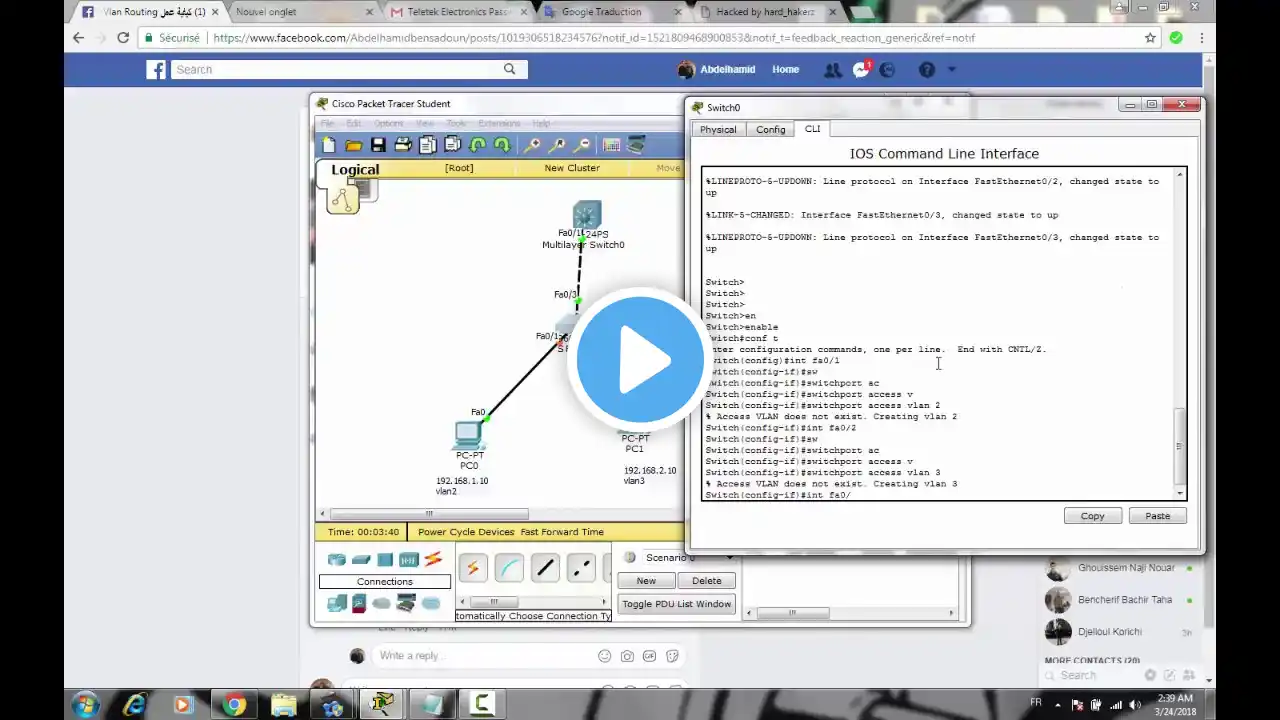Click the Facebook search field
Screen dimensions: 1280x720
pos(349,69)
